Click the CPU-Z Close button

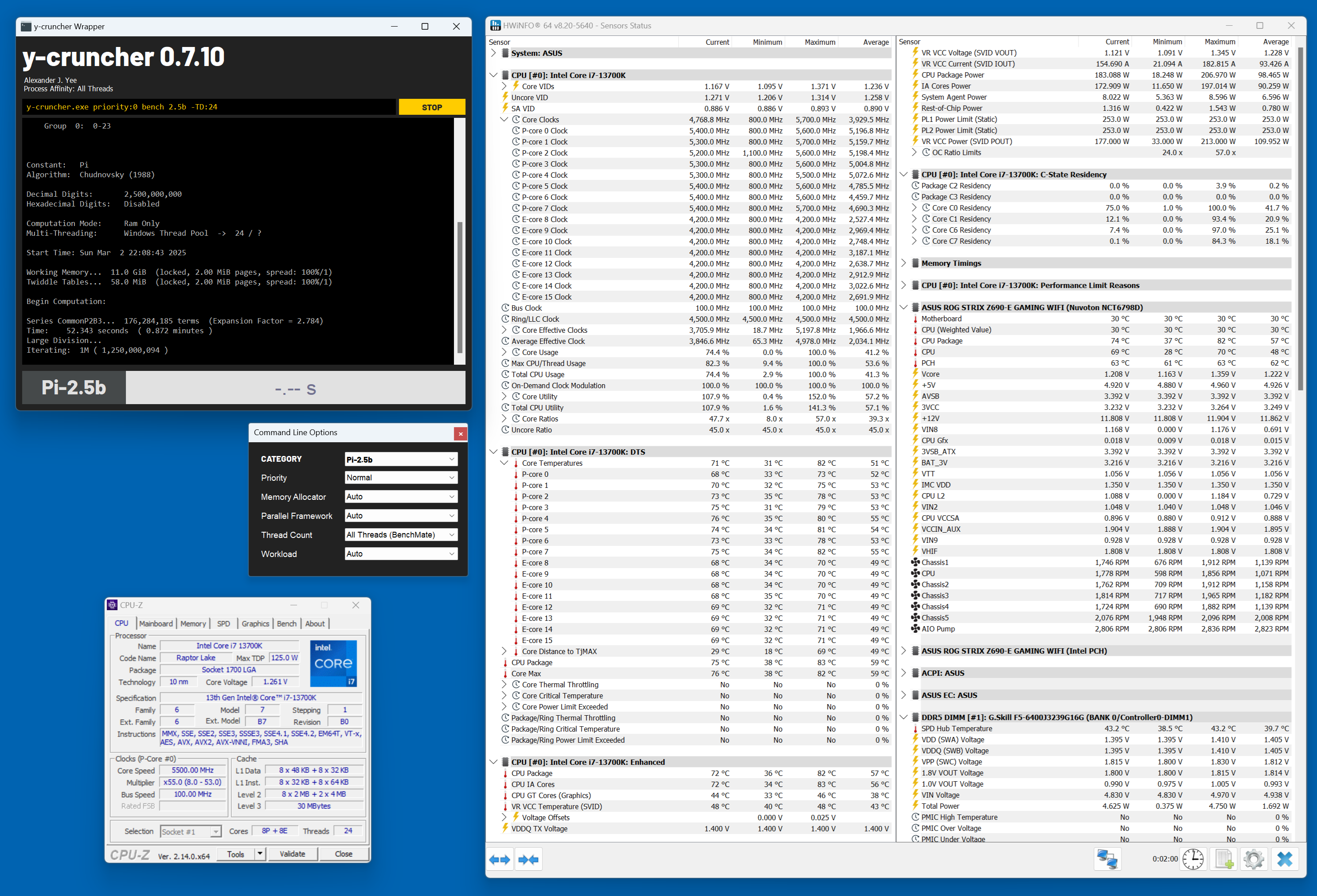click(x=344, y=853)
